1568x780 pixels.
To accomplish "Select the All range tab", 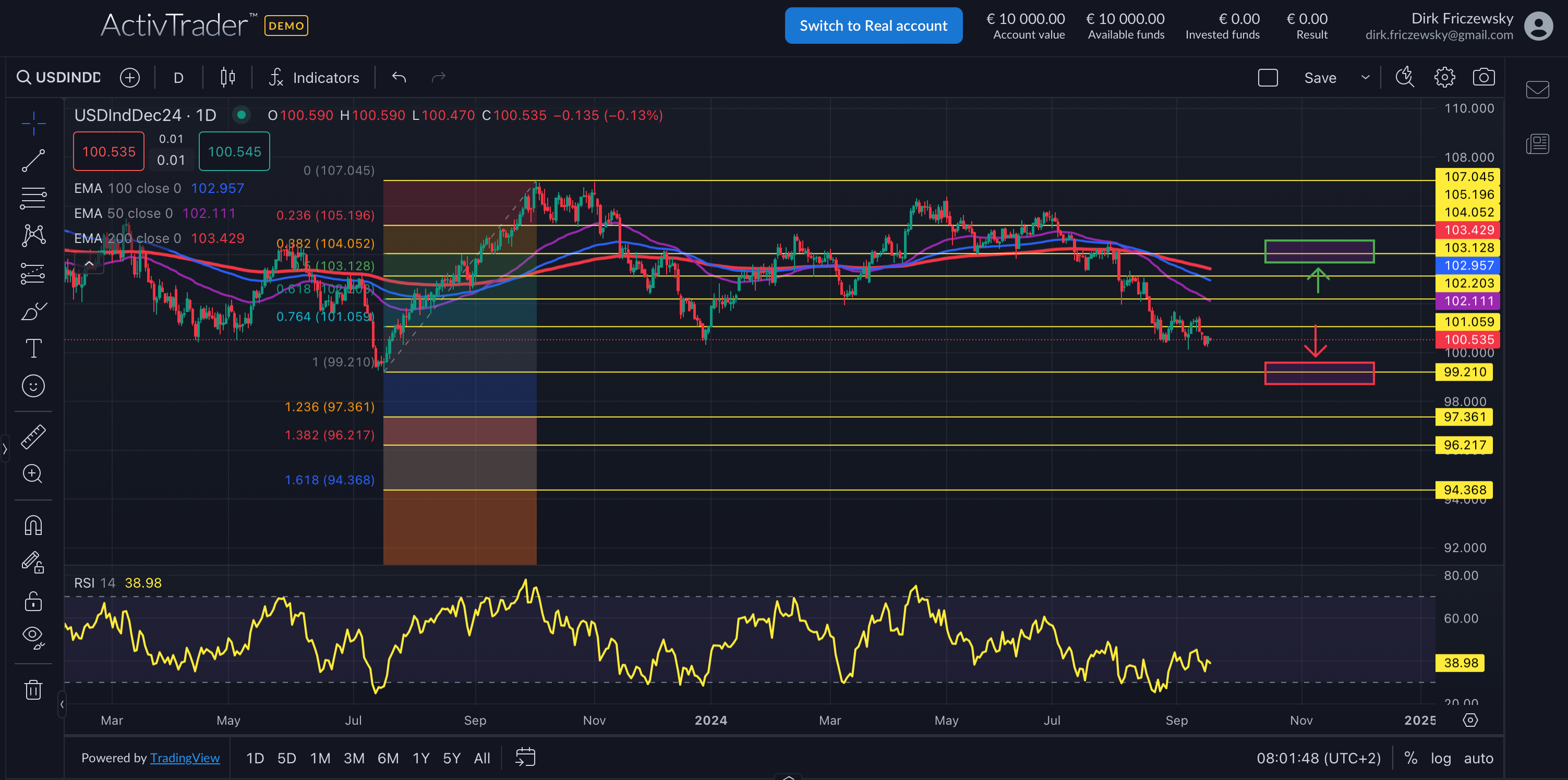I will point(481,758).
